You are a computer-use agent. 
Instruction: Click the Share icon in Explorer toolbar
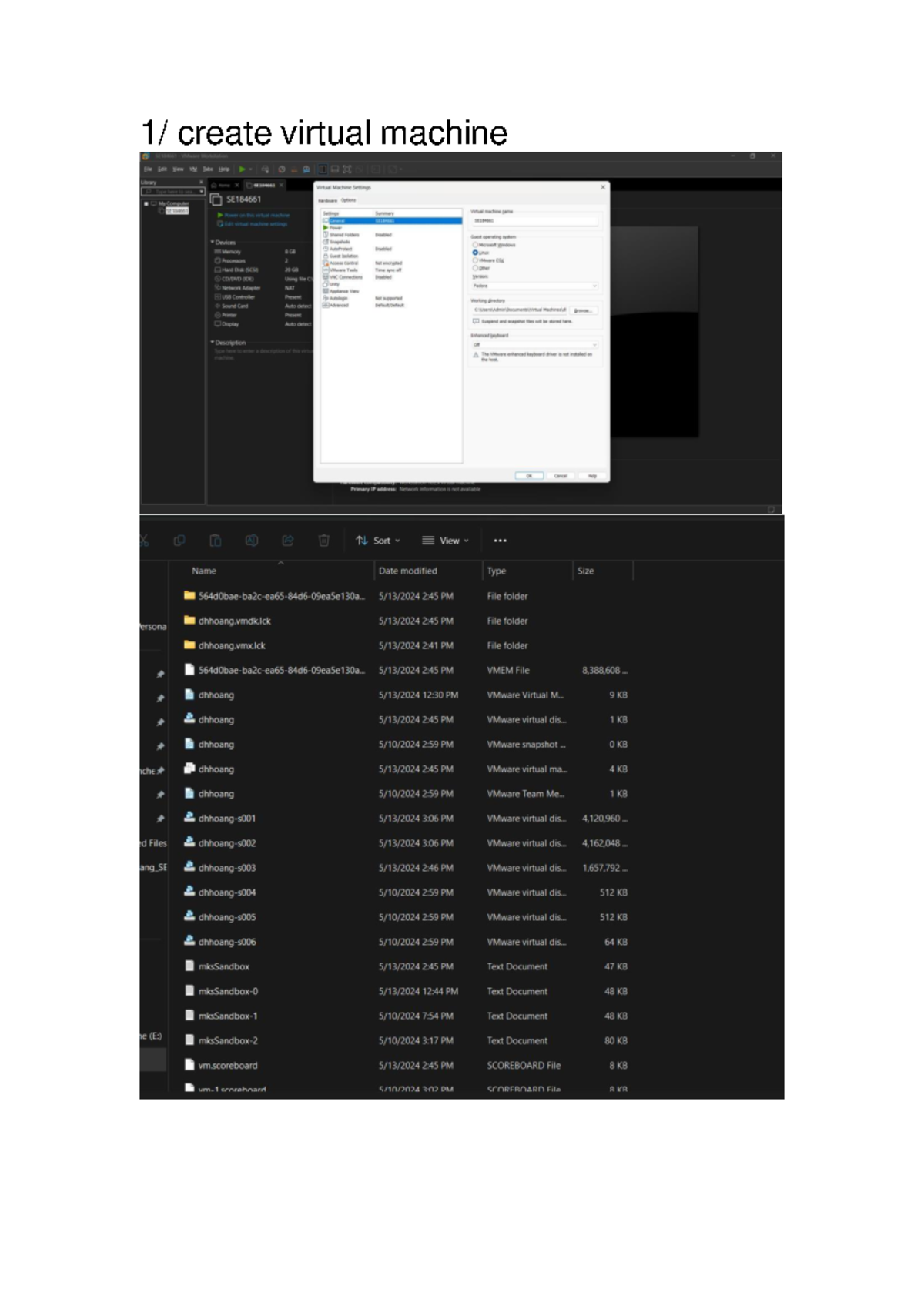pyautogui.click(x=288, y=541)
